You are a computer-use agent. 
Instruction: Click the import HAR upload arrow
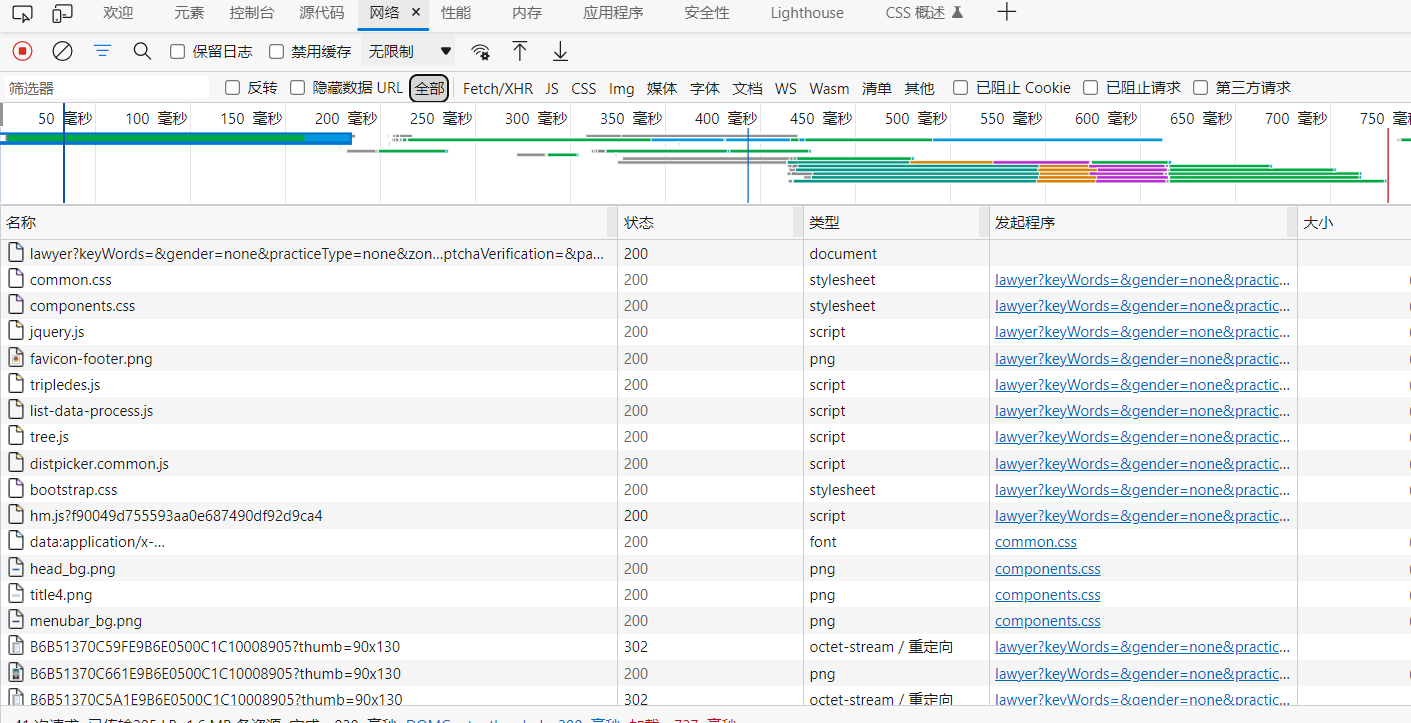point(520,51)
